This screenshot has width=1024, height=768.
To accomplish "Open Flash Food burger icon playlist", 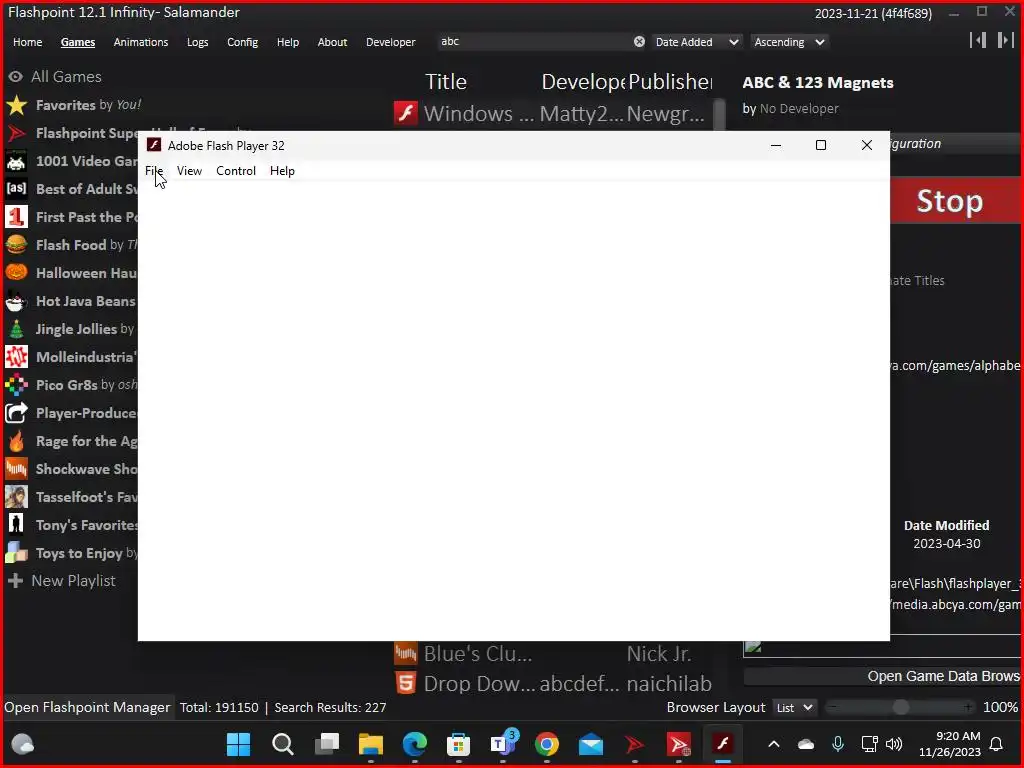I will point(16,245).
